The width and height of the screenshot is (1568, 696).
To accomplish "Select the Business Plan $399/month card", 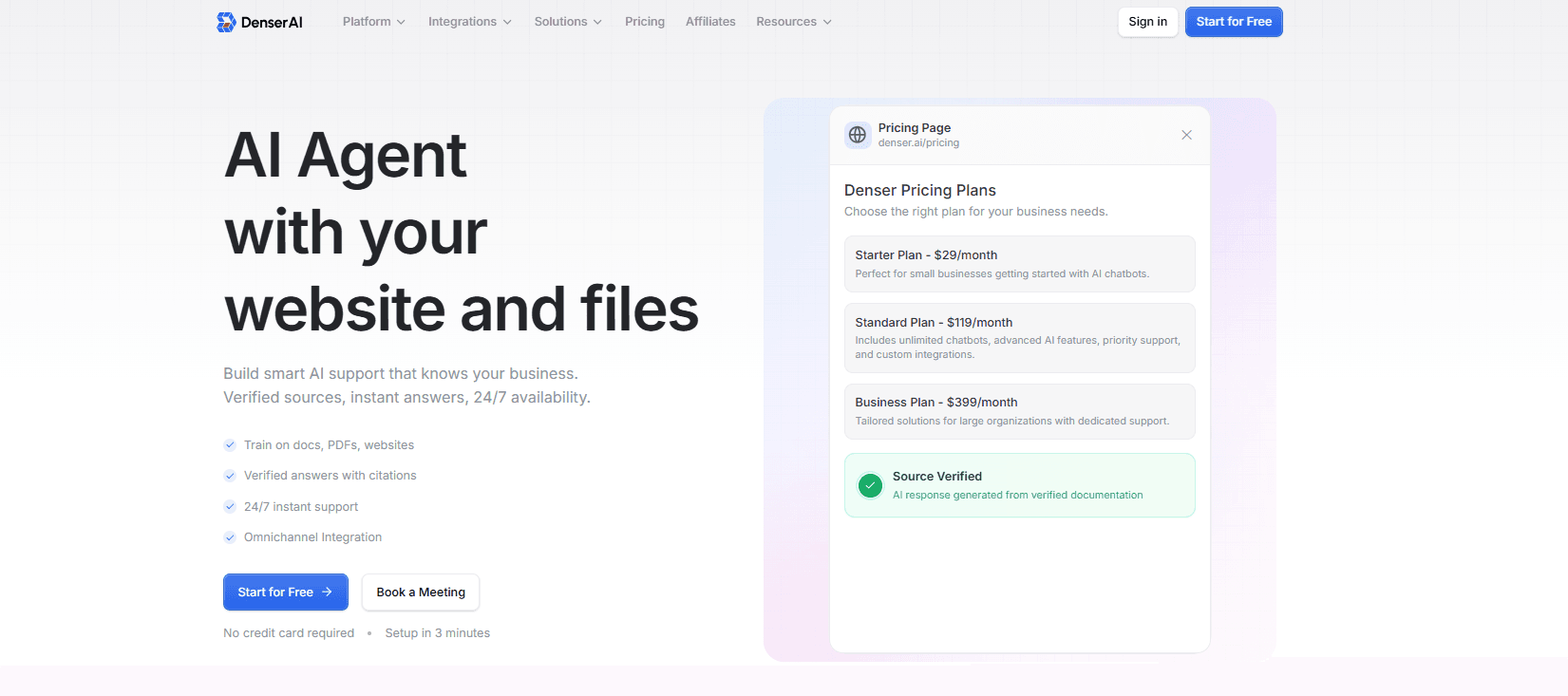I will [x=1019, y=411].
